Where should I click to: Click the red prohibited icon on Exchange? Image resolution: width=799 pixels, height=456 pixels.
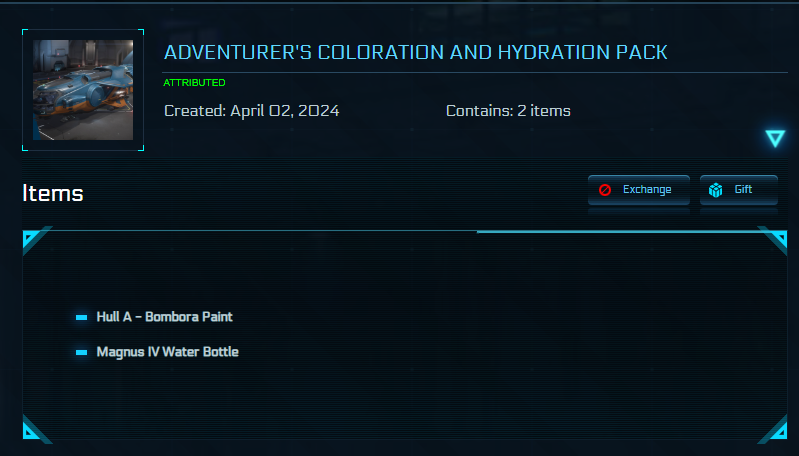(x=605, y=190)
